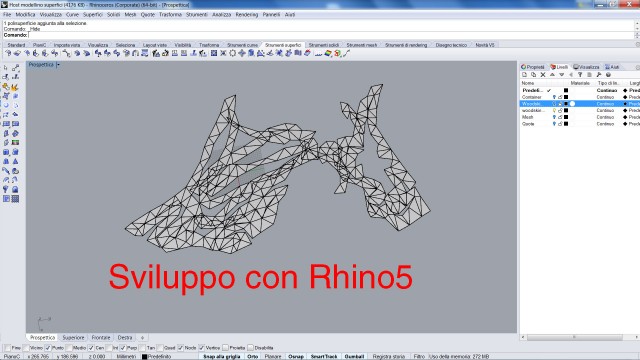Switch to the Superiore viewport tab
This screenshot has width=640, height=360.
tap(73, 338)
